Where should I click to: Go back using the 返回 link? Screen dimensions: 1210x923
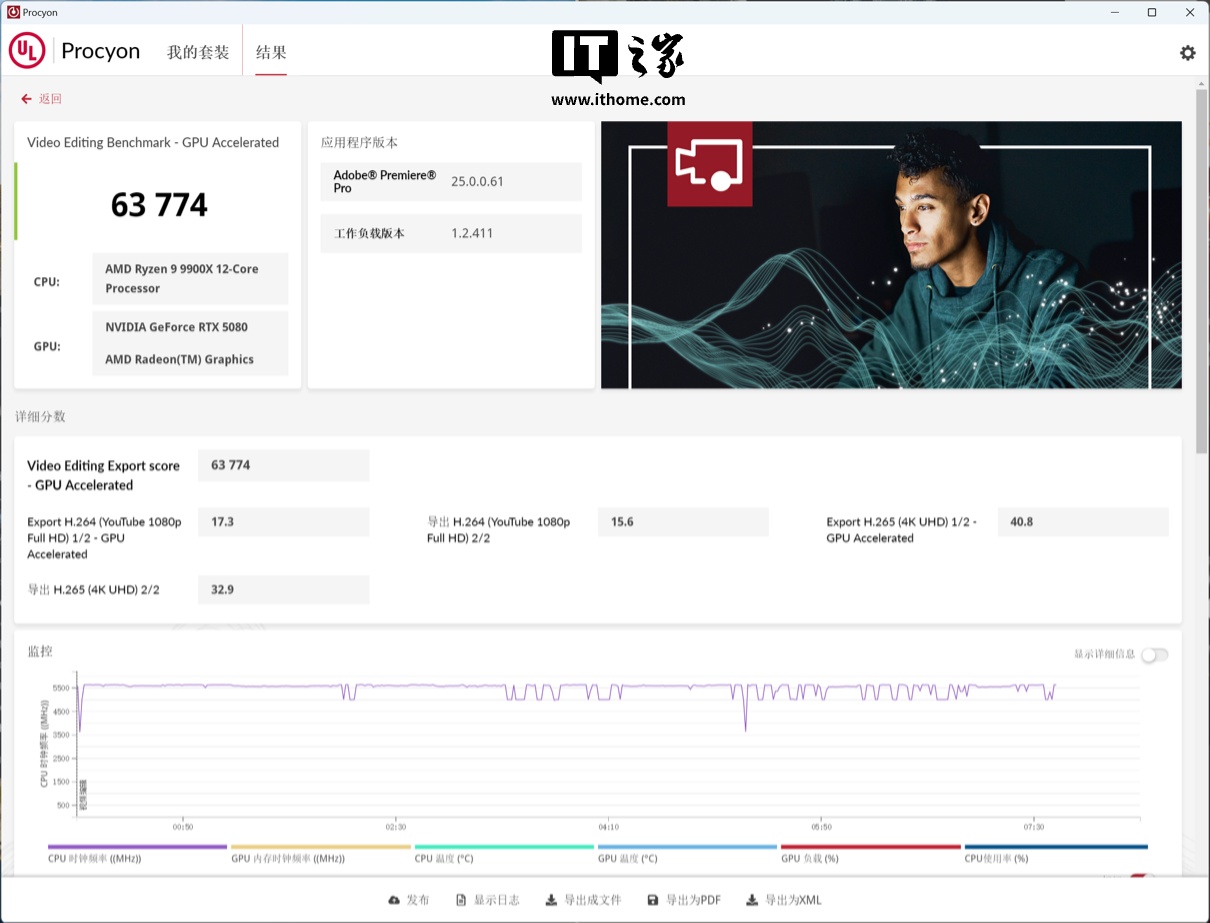[42, 99]
